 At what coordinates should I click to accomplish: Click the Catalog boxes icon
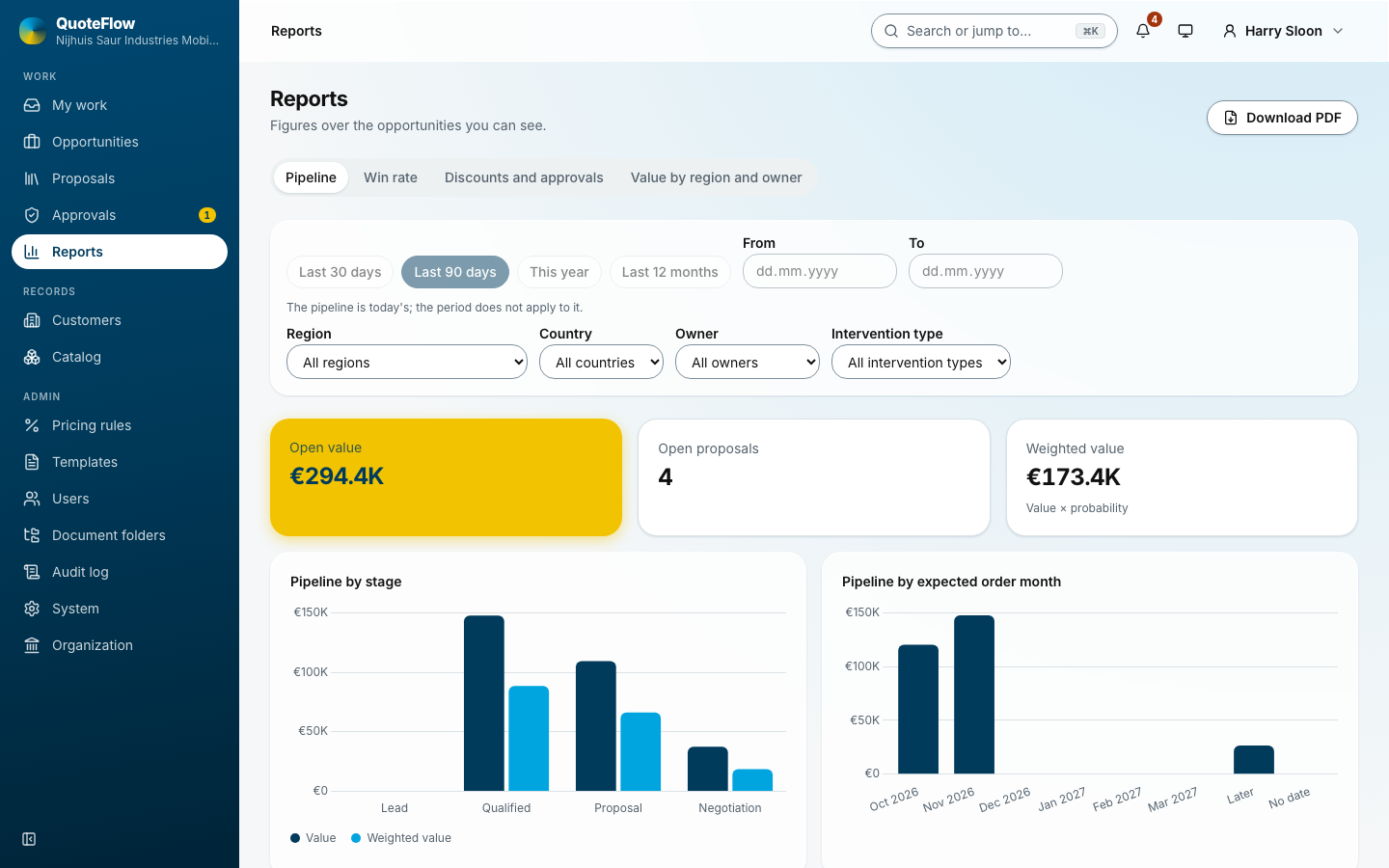tap(32, 357)
